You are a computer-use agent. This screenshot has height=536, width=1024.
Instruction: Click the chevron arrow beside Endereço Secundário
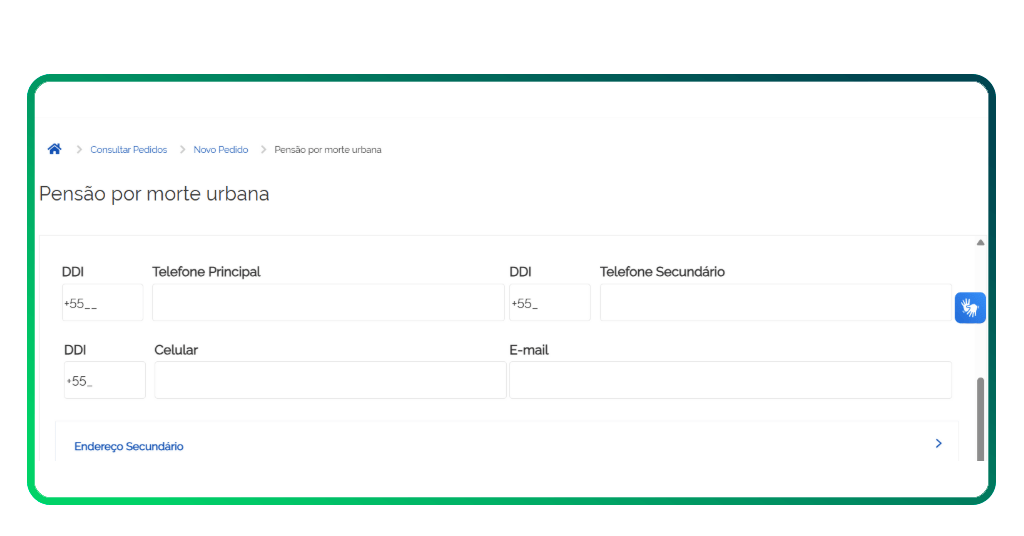click(x=938, y=443)
